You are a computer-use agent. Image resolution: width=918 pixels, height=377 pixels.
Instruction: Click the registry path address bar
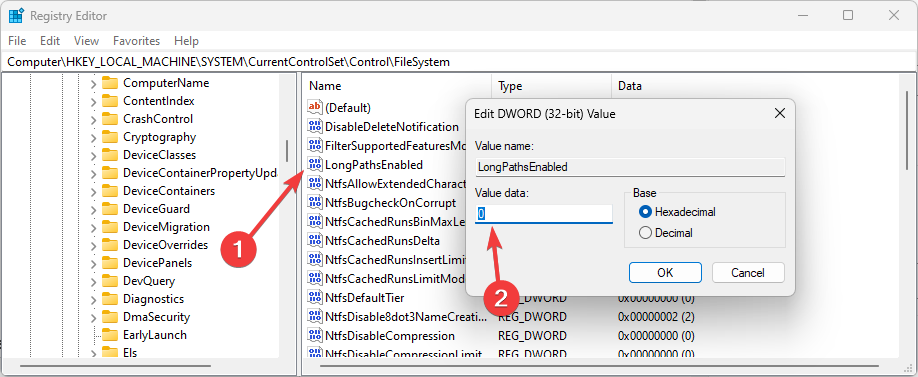tap(459, 61)
